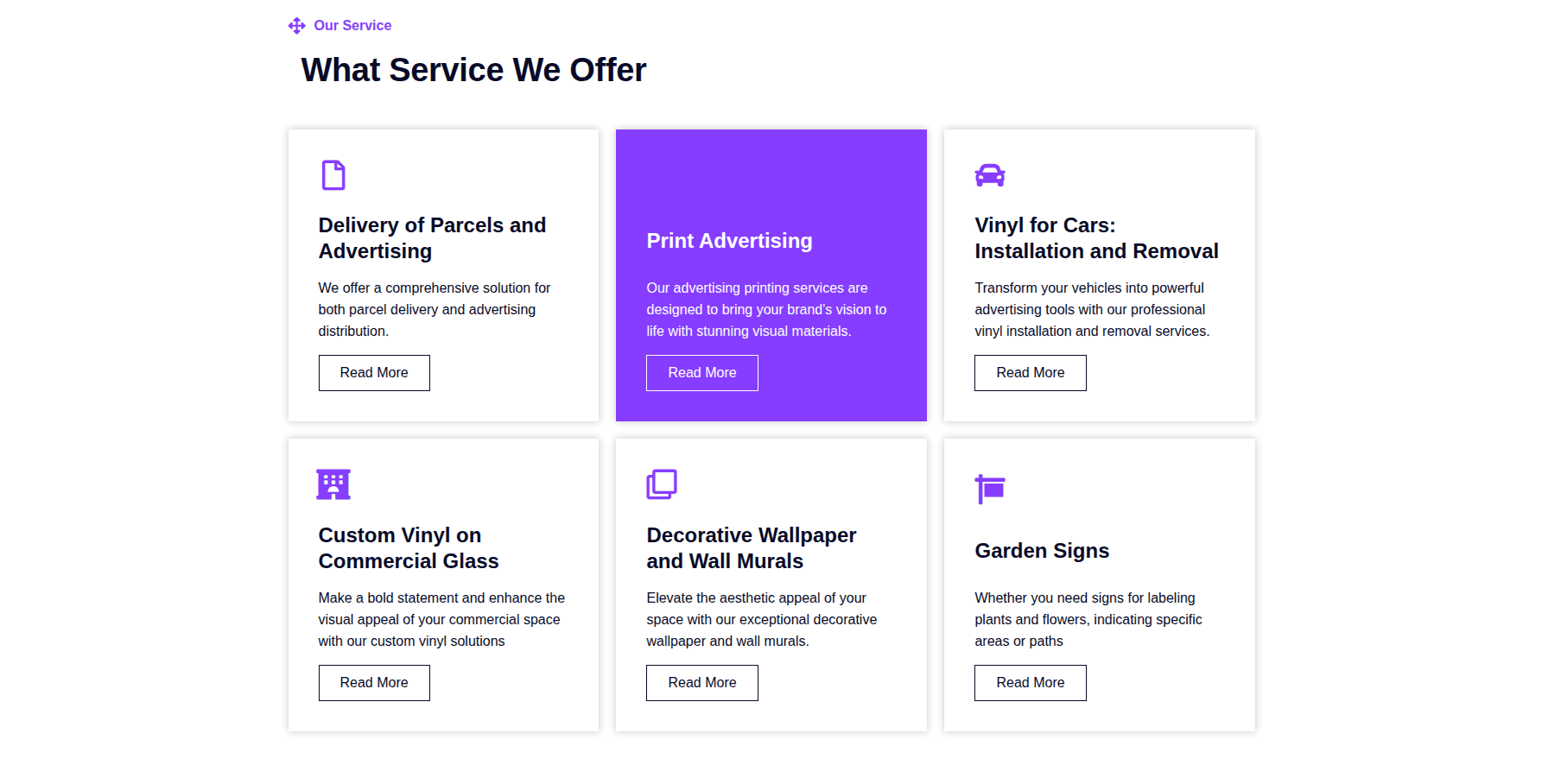Viewport: 1561px width, 784px height.
Task: Click the building icon above Custom Vinyl
Action: [x=333, y=484]
